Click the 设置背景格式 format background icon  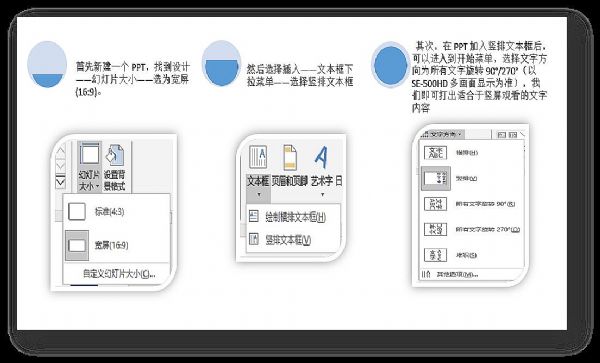114,156
